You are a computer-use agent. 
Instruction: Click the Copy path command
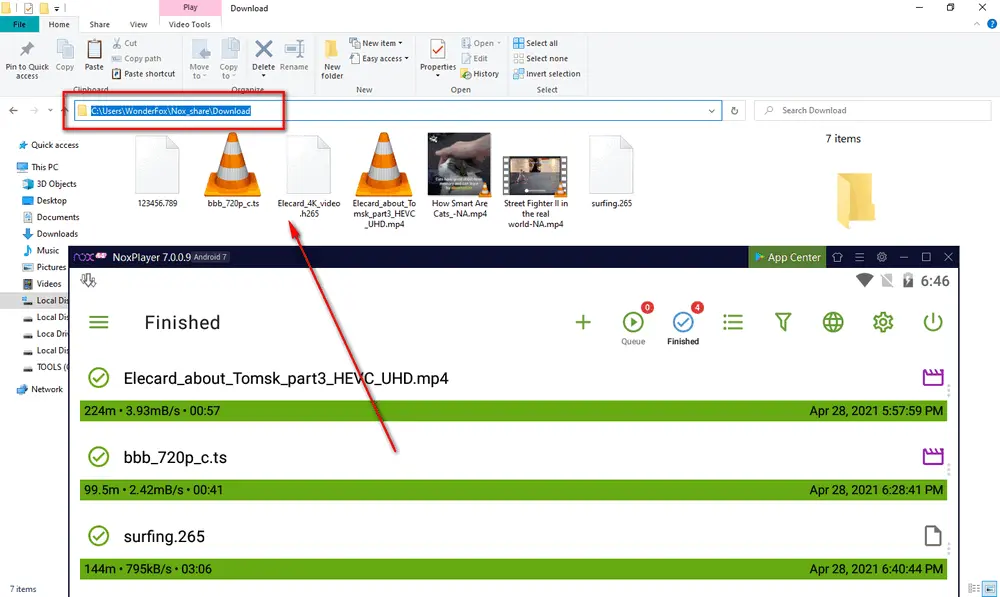pos(136,58)
